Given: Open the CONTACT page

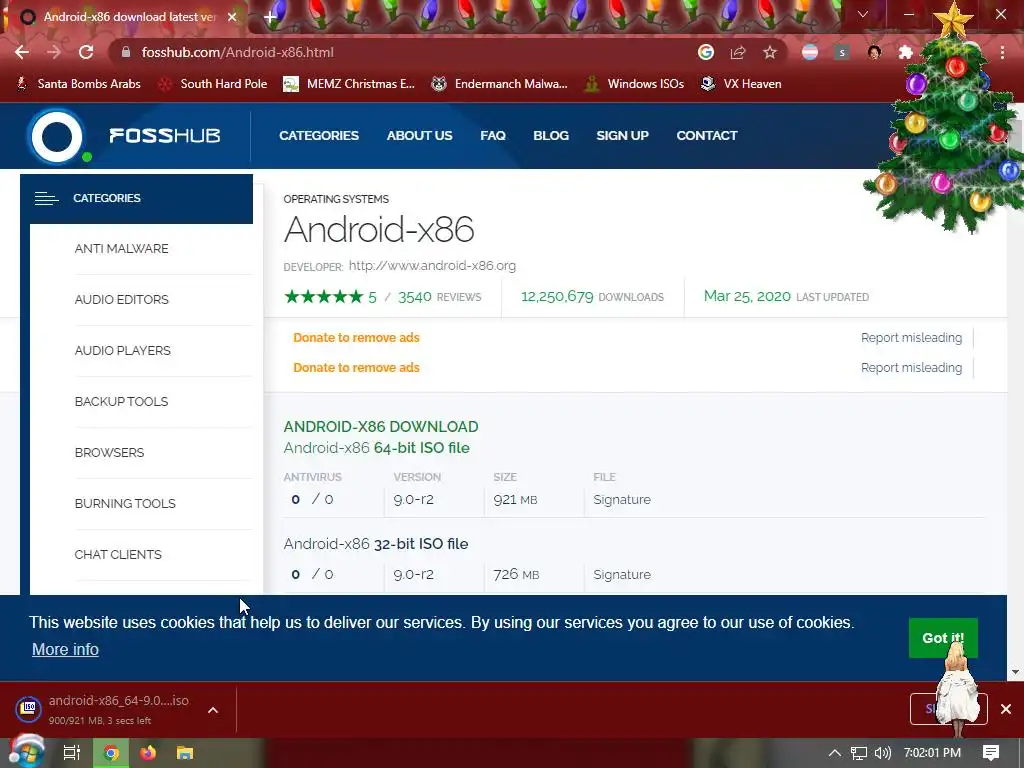Looking at the screenshot, I should tap(707, 135).
